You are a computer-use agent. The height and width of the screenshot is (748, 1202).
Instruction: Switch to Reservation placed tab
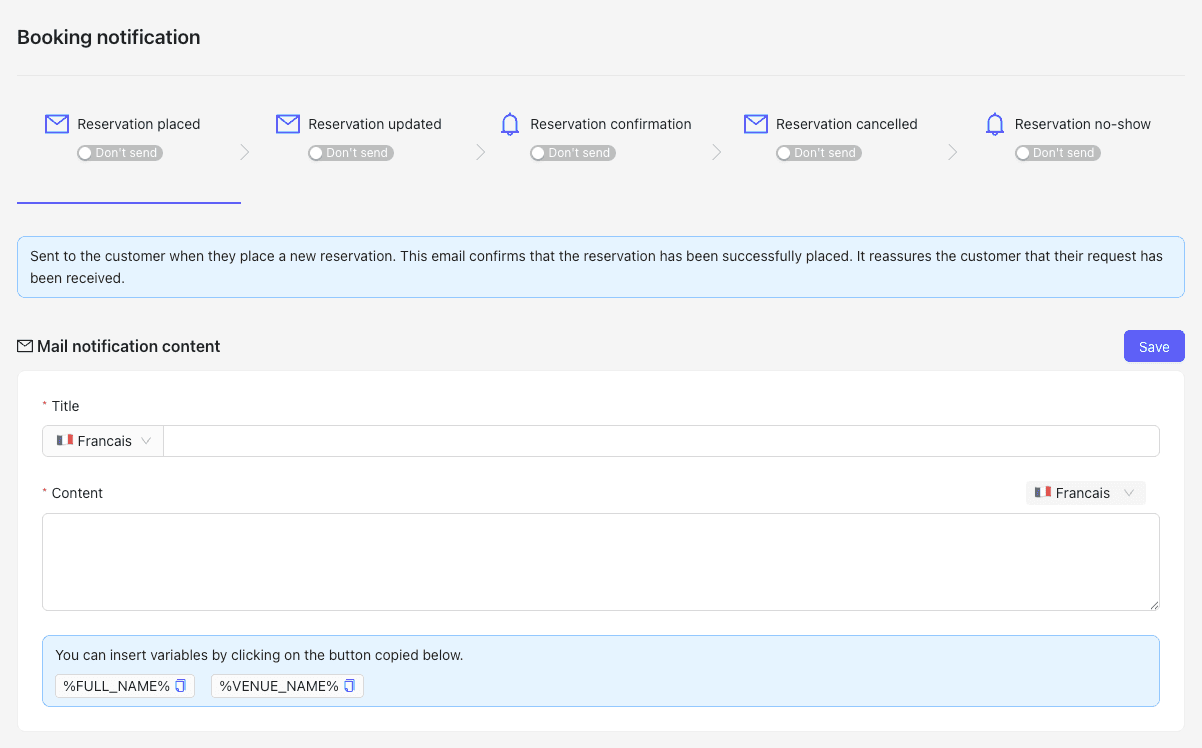(x=139, y=124)
